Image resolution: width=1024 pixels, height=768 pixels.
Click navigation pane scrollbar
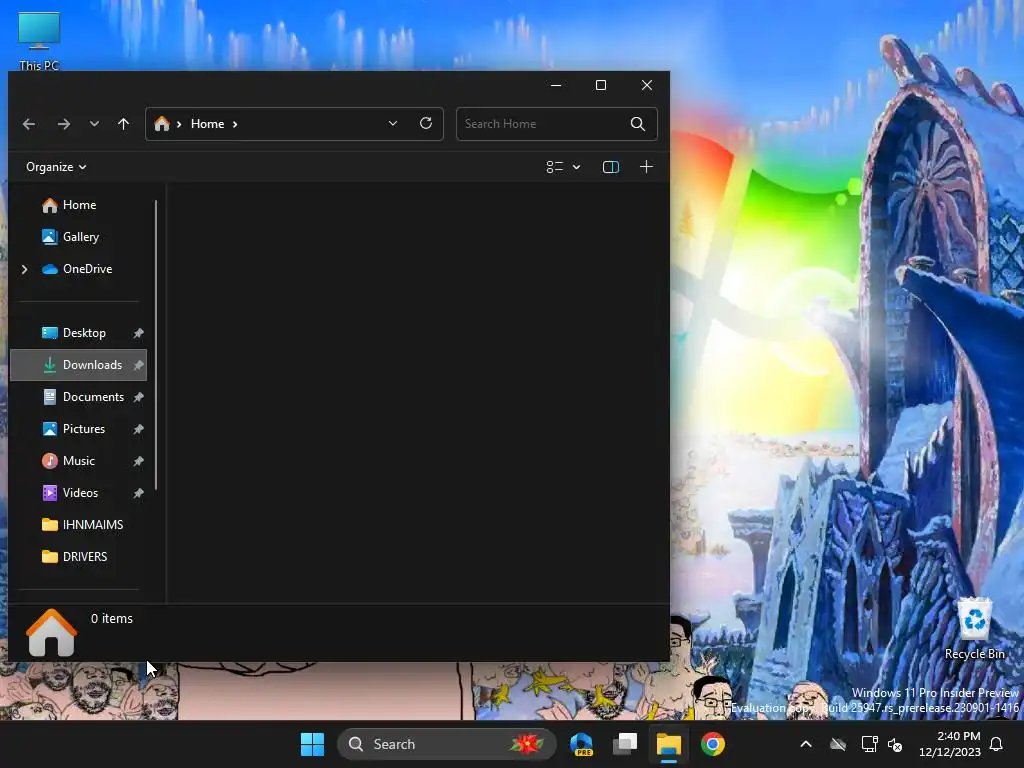tap(155, 345)
